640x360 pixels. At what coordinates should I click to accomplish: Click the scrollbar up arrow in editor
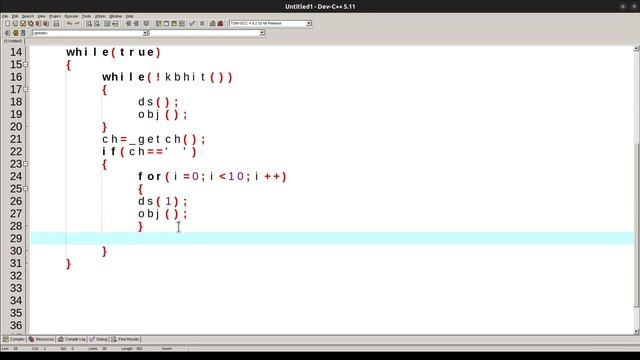pos(636,49)
